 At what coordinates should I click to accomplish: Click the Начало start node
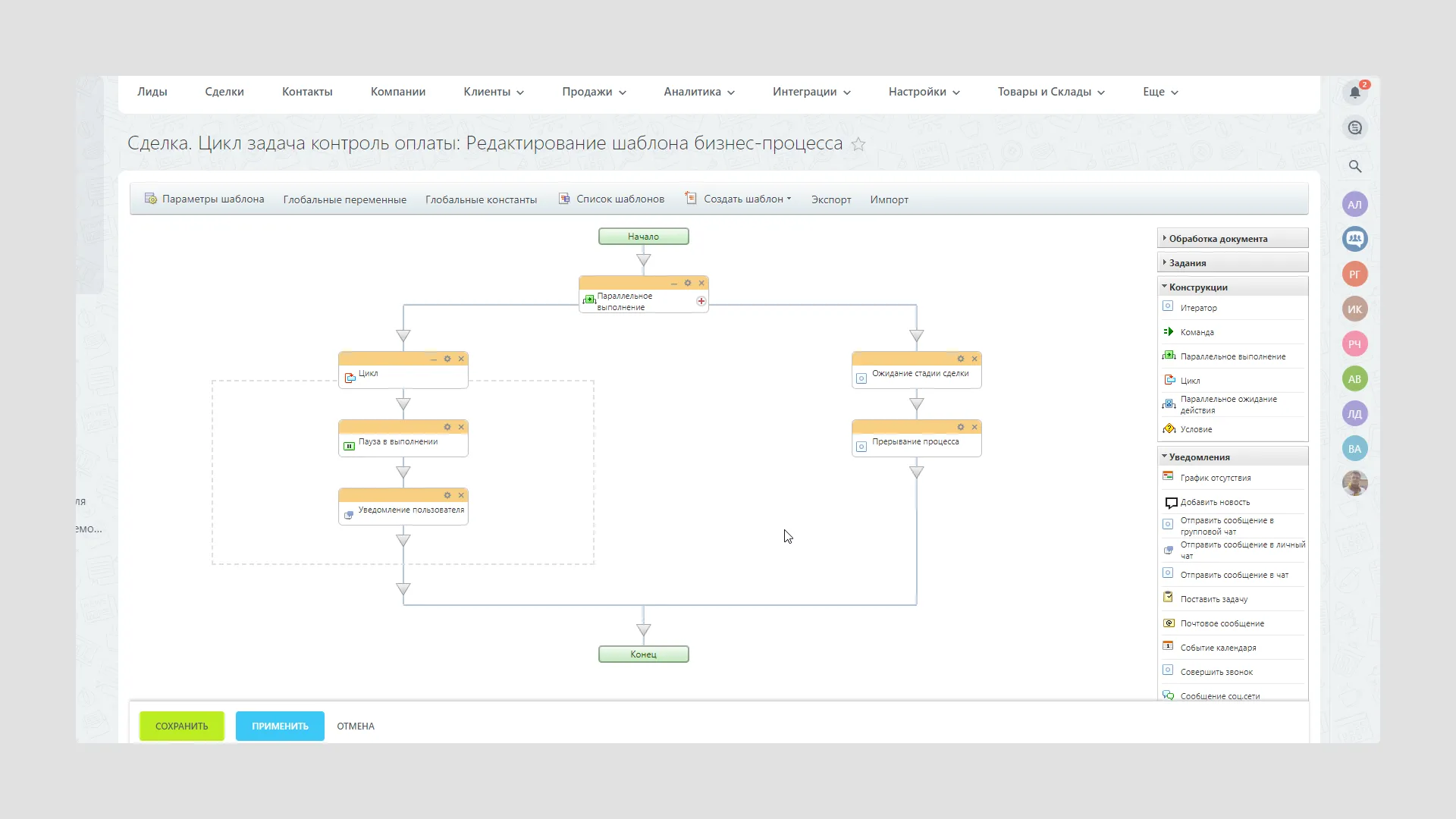point(644,237)
